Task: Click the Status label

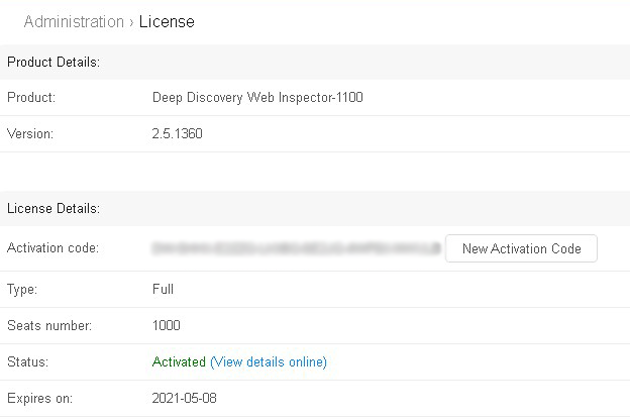Action: point(27,362)
